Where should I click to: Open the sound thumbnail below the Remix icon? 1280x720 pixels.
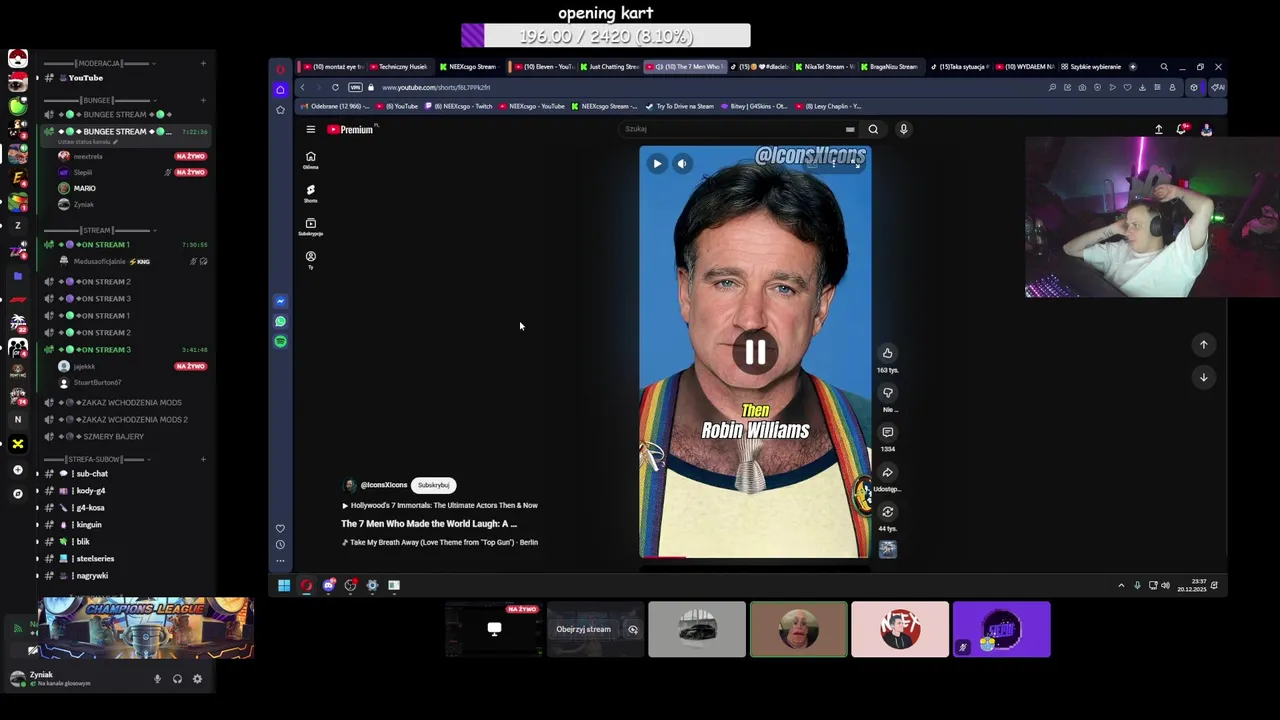click(887, 549)
